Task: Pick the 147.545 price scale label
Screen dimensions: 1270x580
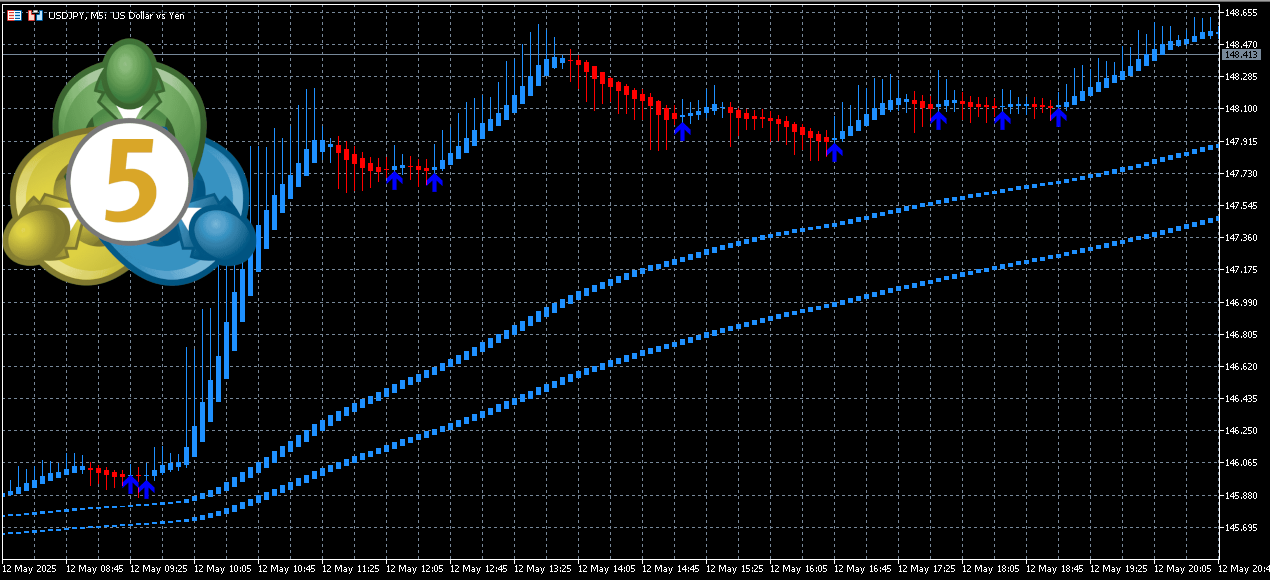Action: (x=1241, y=206)
